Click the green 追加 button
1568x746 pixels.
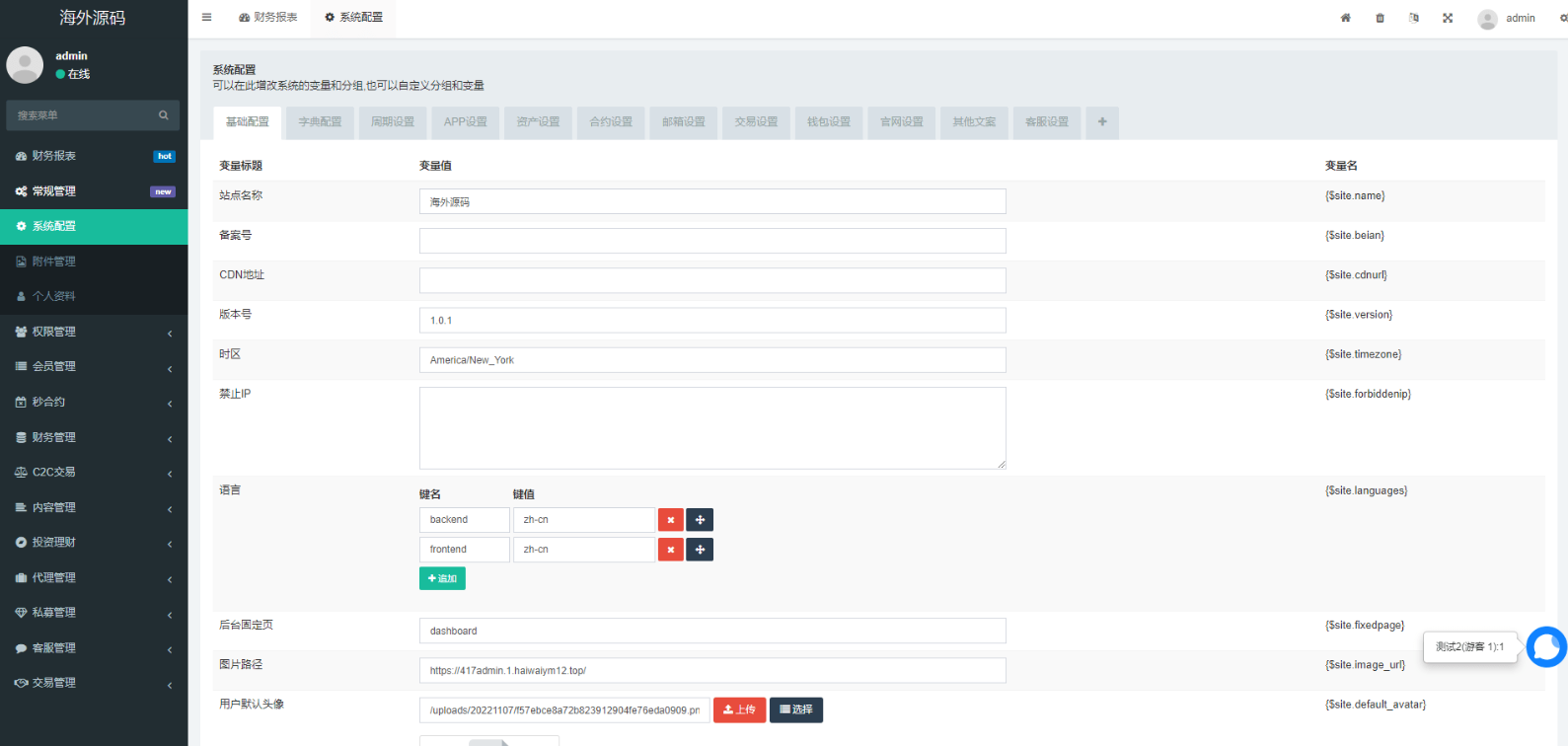(442, 578)
